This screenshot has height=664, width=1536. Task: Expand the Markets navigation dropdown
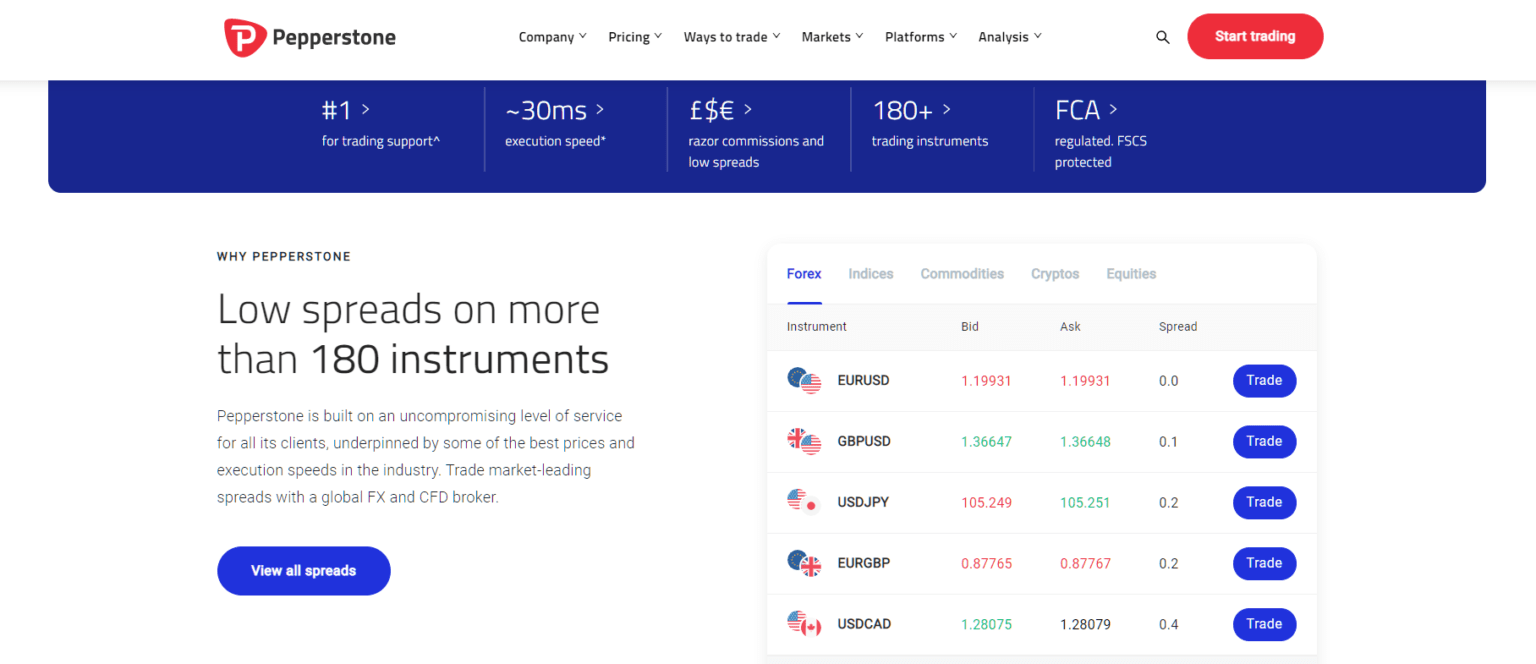pyautogui.click(x=831, y=36)
